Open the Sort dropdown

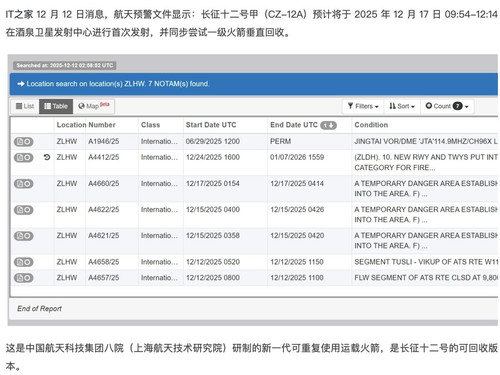402,106
